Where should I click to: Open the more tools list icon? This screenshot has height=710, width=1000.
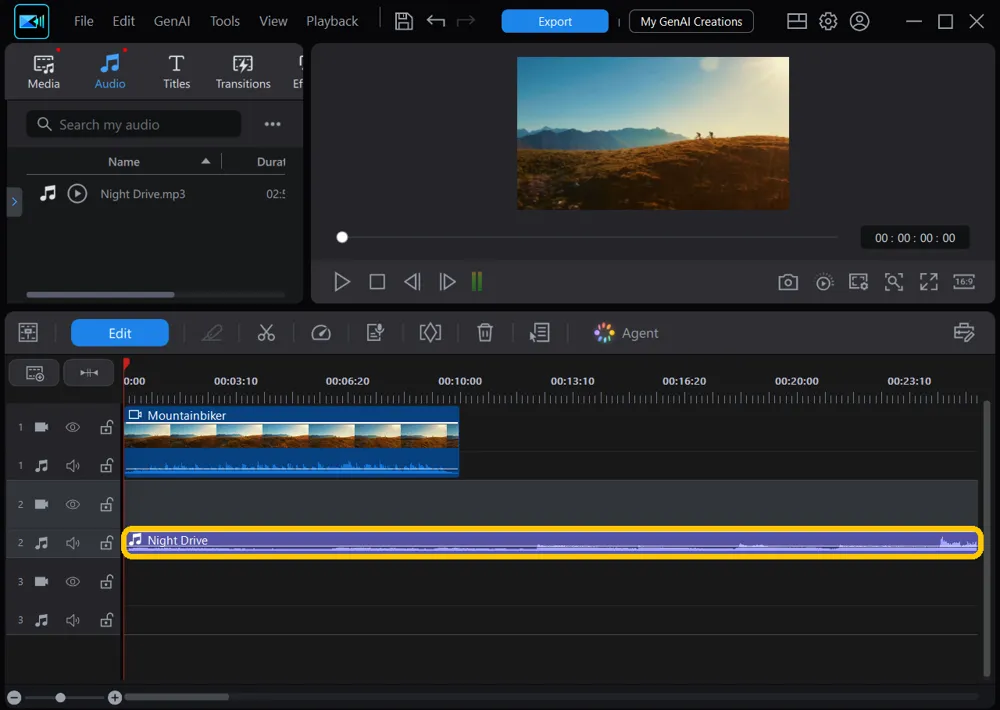tap(540, 332)
